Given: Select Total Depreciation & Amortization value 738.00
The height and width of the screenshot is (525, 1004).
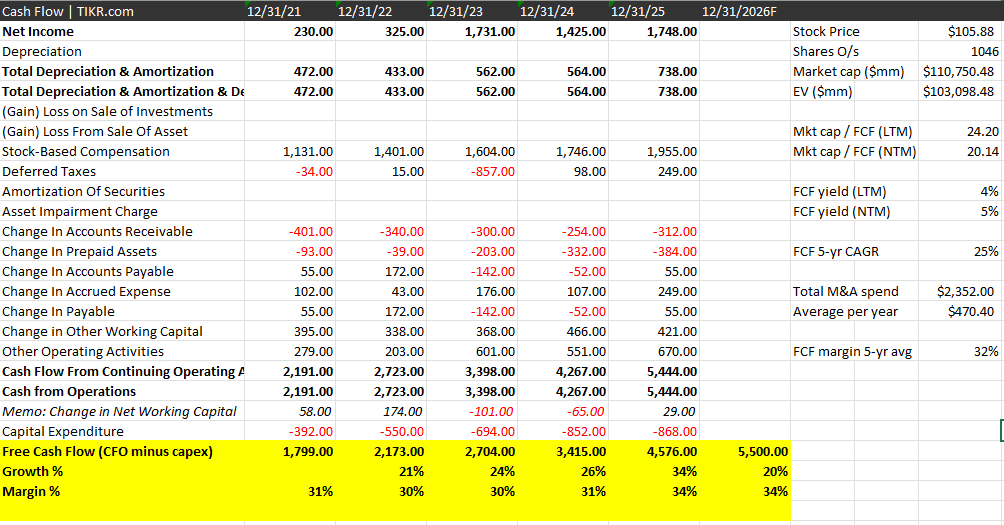Looking at the screenshot, I should click(x=677, y=72).
